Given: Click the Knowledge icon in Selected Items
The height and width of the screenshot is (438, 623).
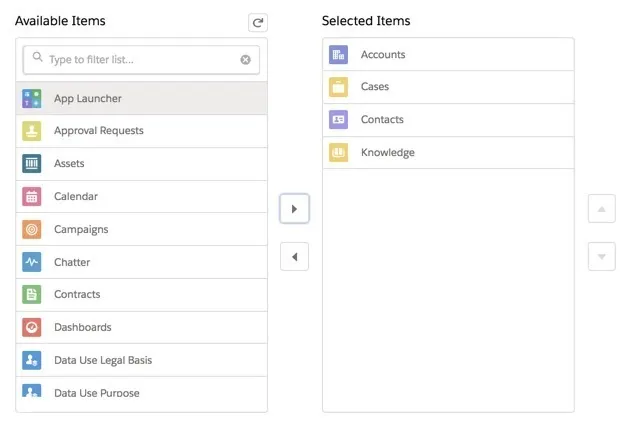Looking at the screenshot, I should [x=339, y=153].
